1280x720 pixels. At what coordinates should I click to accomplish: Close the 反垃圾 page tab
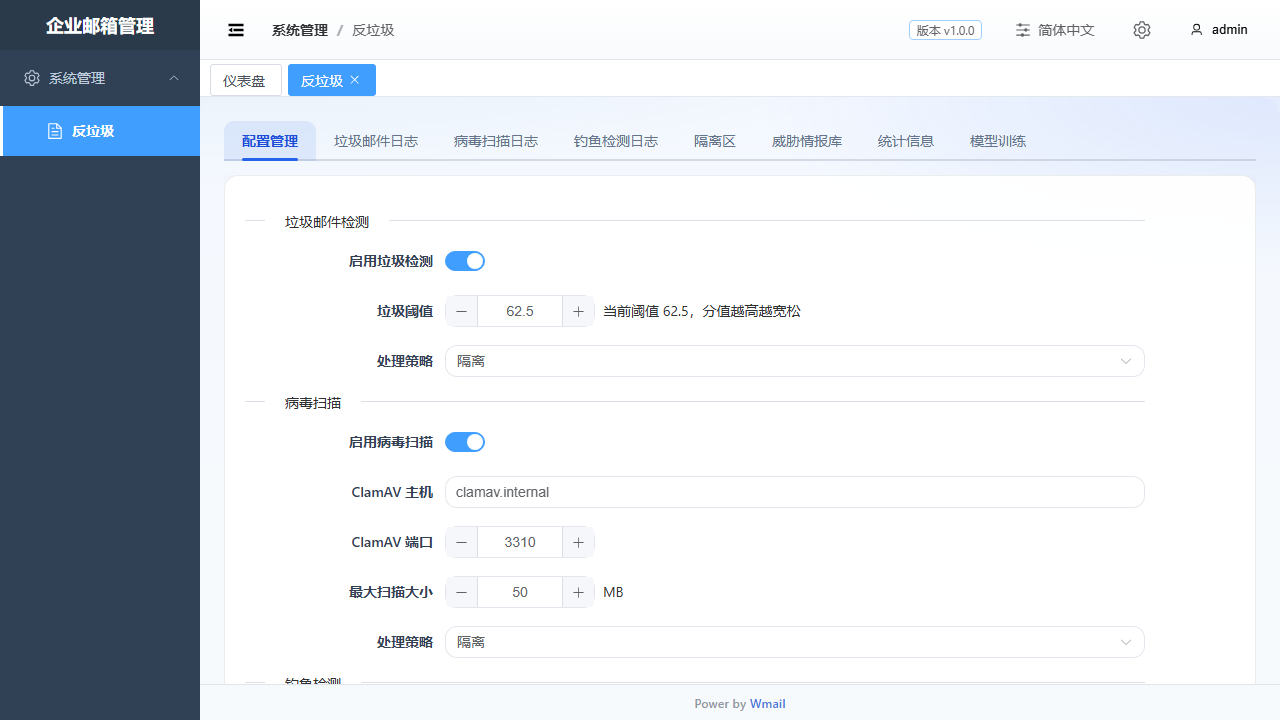[x=355, y=80]
